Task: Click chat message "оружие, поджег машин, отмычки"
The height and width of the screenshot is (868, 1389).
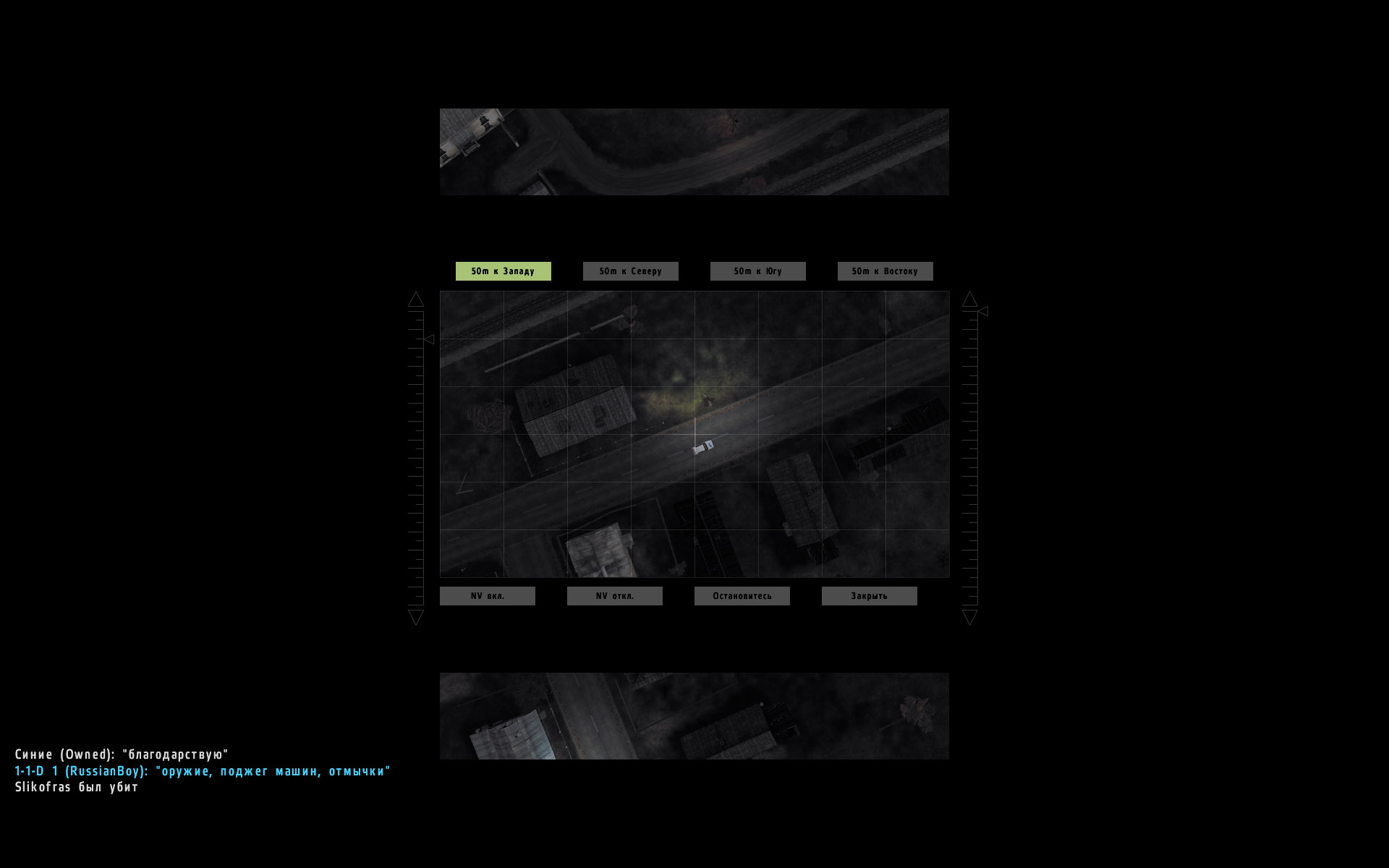Action: (x=273, y=771)
